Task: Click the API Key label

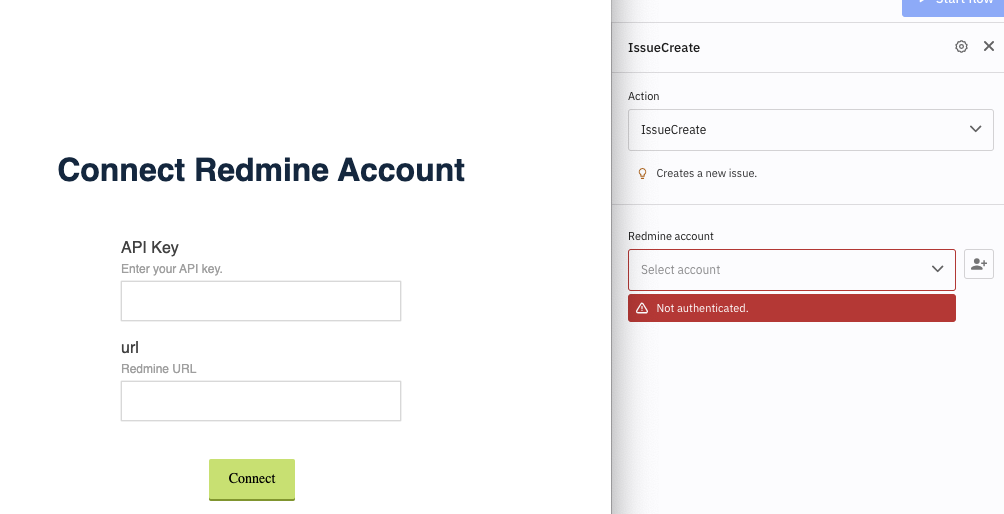Action: point(150,247)
